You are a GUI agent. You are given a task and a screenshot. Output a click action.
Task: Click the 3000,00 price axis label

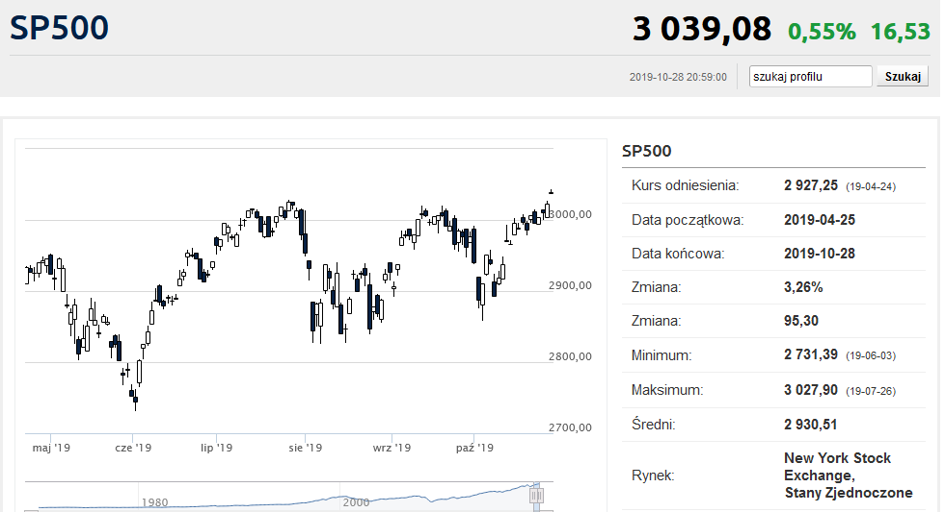(x=571, y=214)
